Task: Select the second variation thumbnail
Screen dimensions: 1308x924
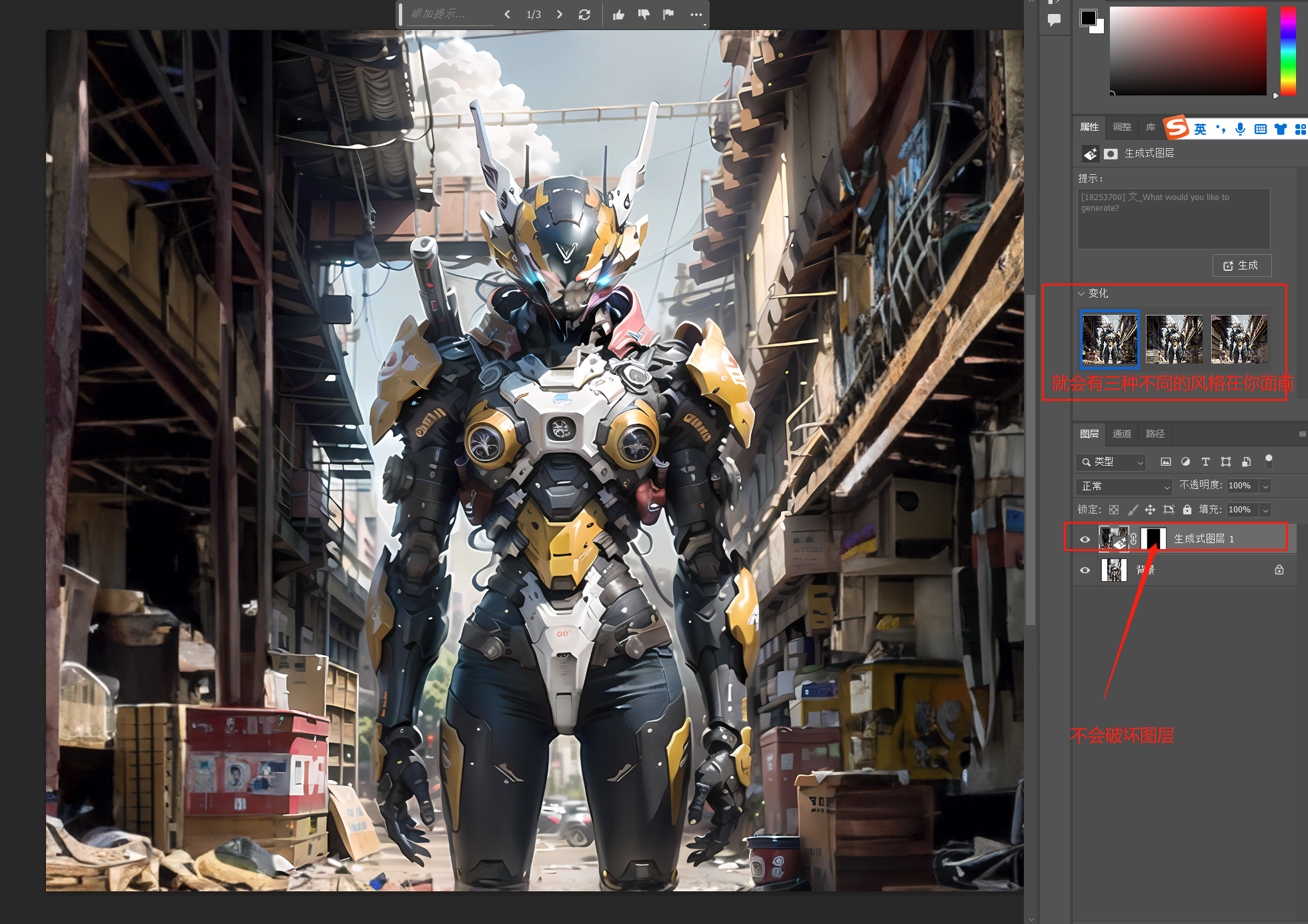Action: coord(1175,339)
